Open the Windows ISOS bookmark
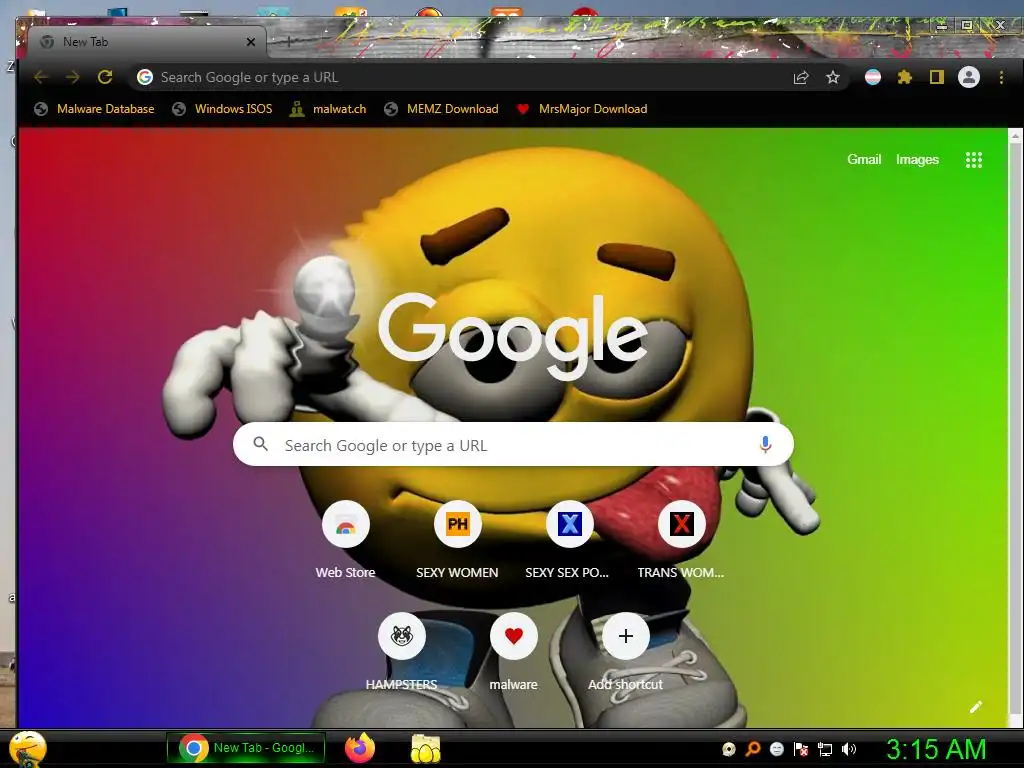This screenshot has width=1024, height=768. tap(223, 109)
